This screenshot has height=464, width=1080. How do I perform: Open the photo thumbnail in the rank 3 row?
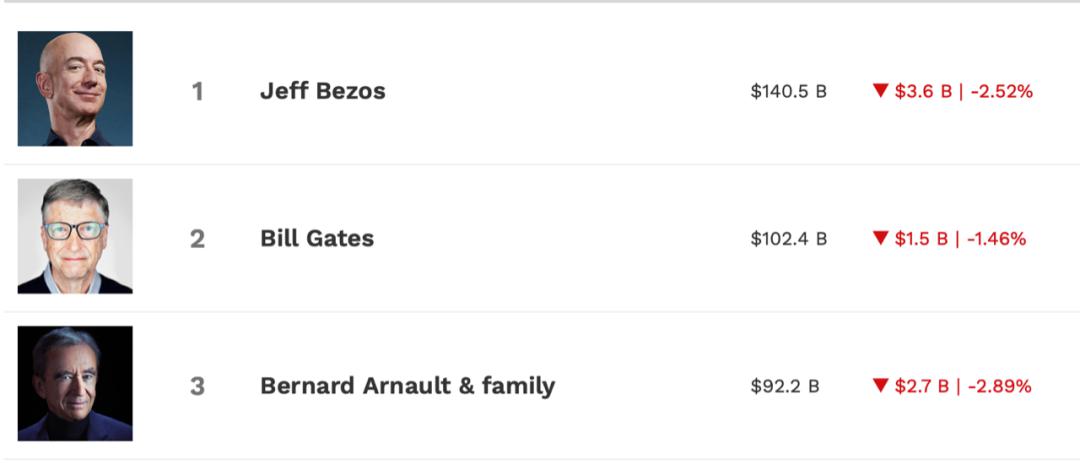(75, 383)
